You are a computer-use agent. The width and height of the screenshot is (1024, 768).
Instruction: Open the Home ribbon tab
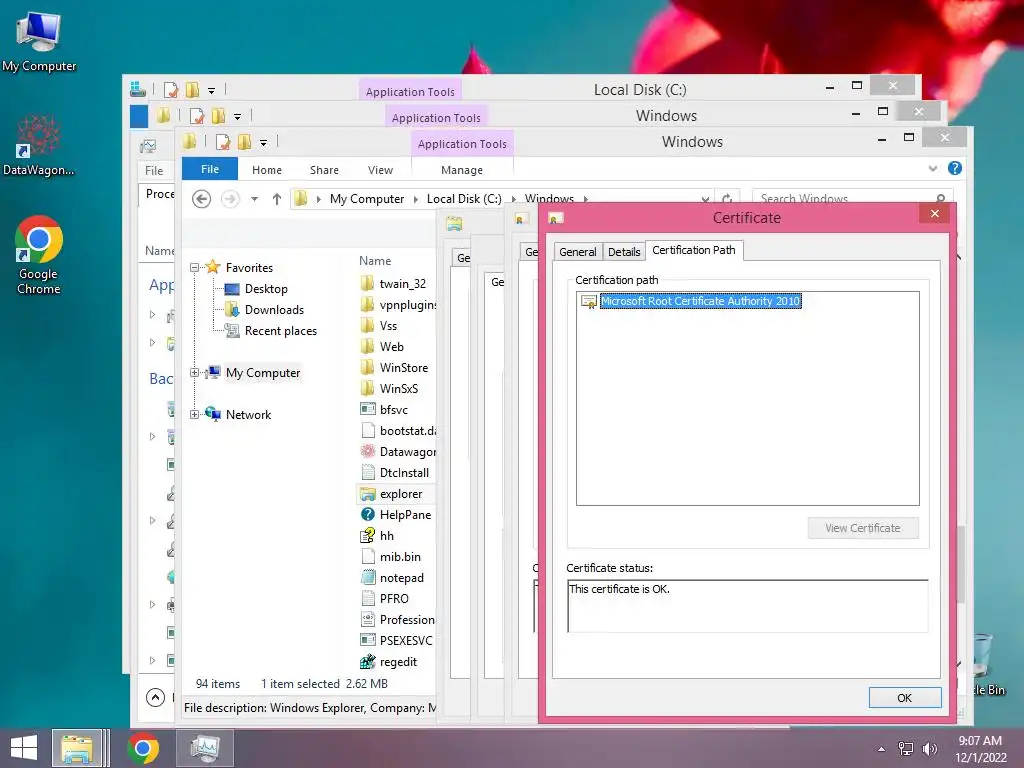coord(266,170)
